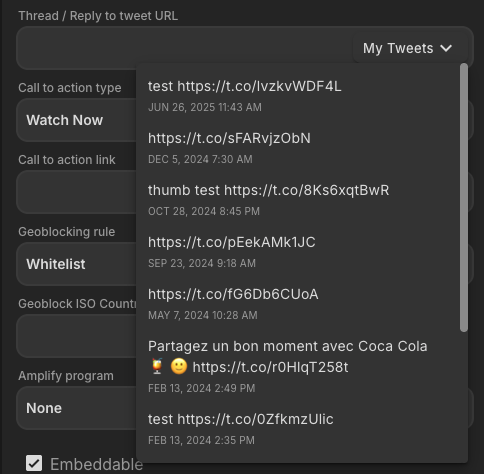Screen dimensions: 484x474
Task: Click the Thread / Reply to tweet URL field
Action: [185, 48]
